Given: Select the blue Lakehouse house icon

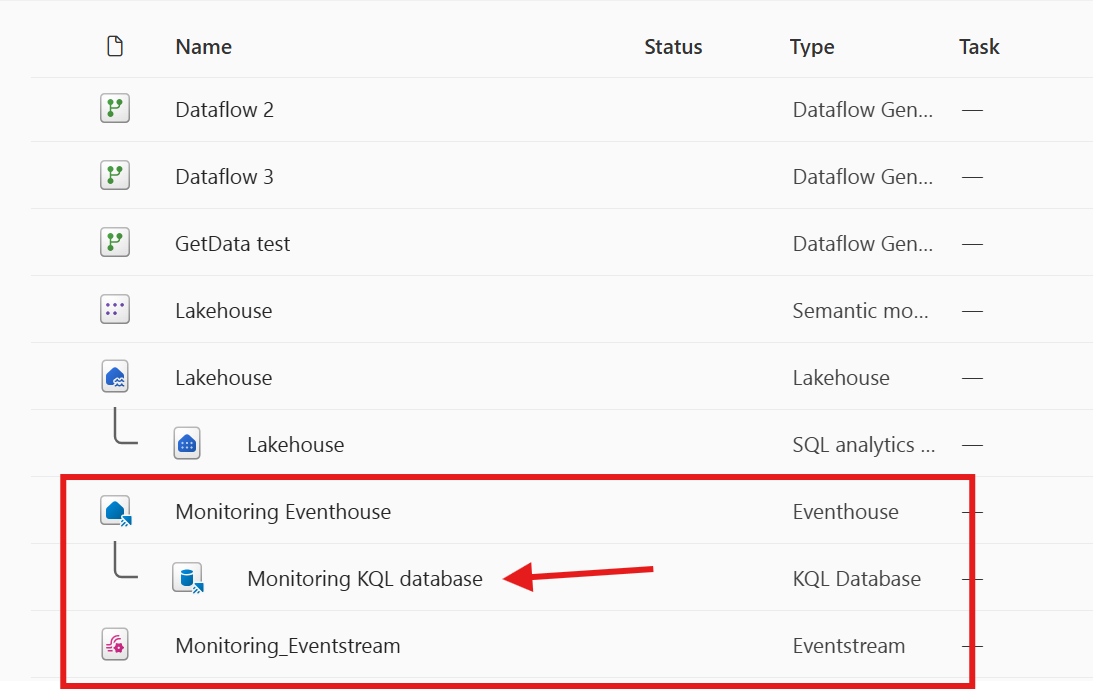Looking at the screenshot, I should point(114,376).
